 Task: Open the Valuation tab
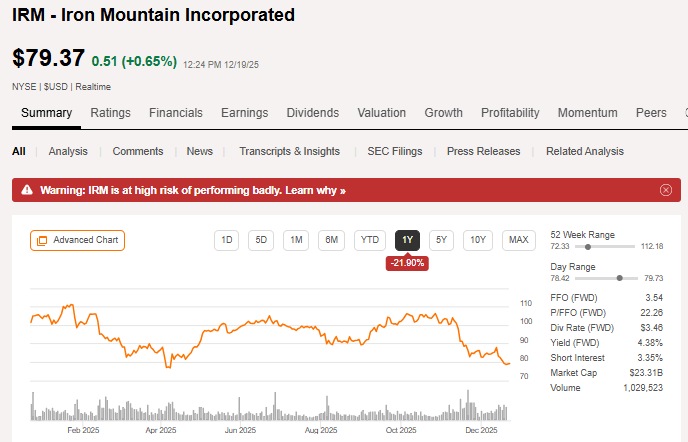click(381, 113)
